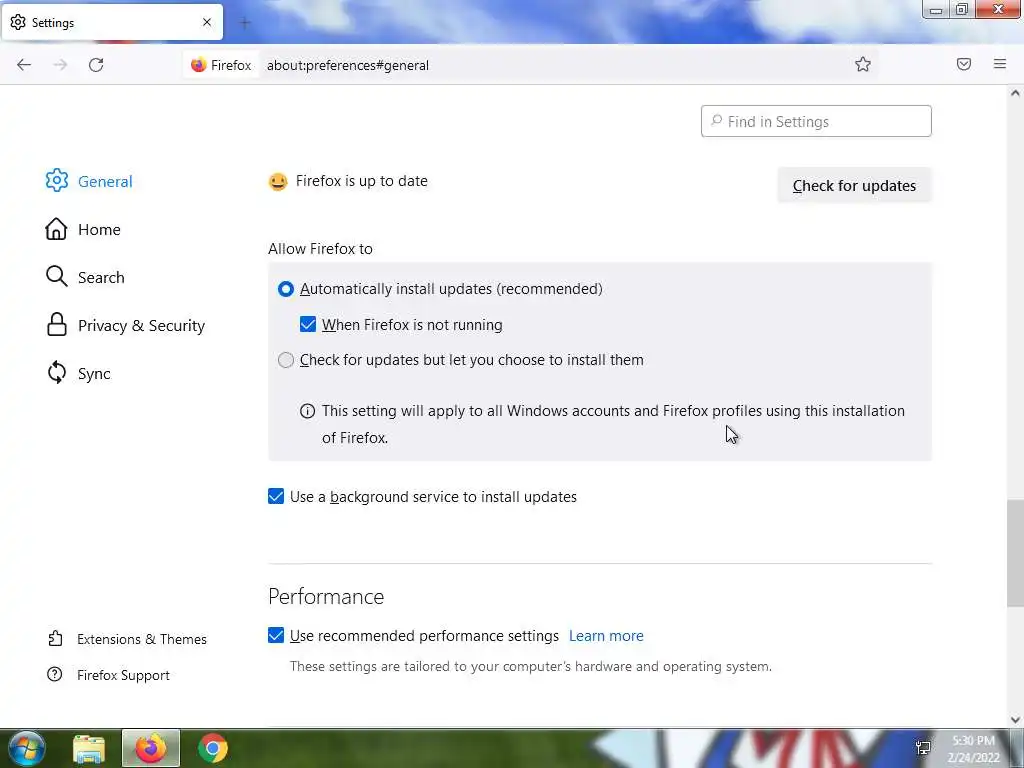The height and width of the screenshot is (768, 1024).
Task: Click the scrollbar down arrow
Action: (x=1015, y=719)
